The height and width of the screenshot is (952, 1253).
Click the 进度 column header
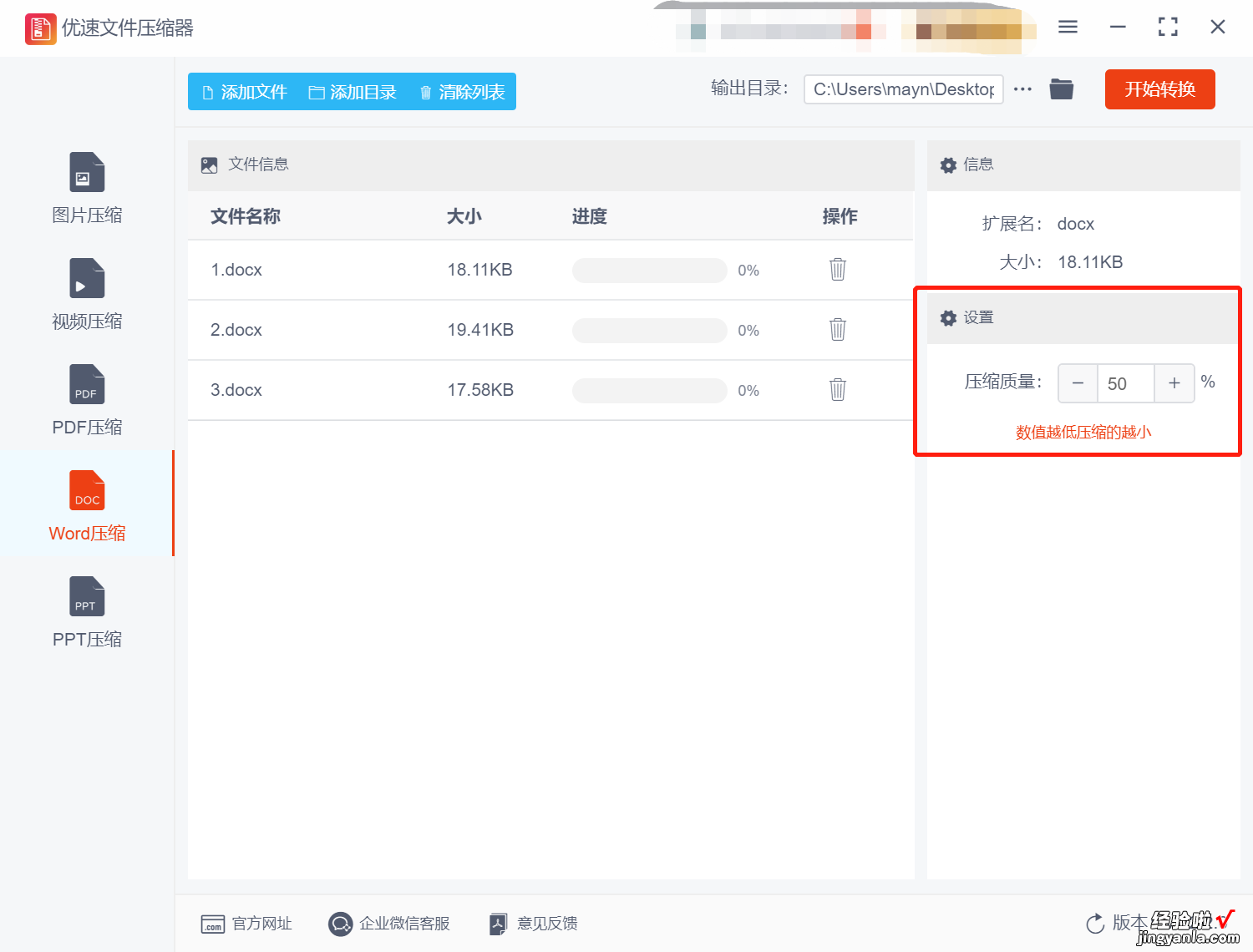(590, 217)
